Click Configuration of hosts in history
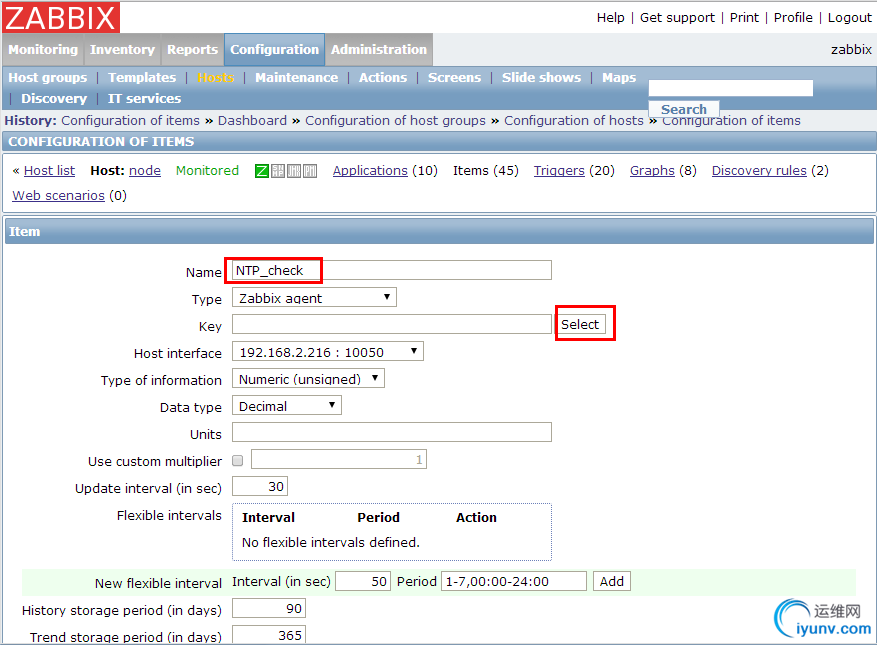The height and width of the screenshot is (645, 877). click(574, 121)
